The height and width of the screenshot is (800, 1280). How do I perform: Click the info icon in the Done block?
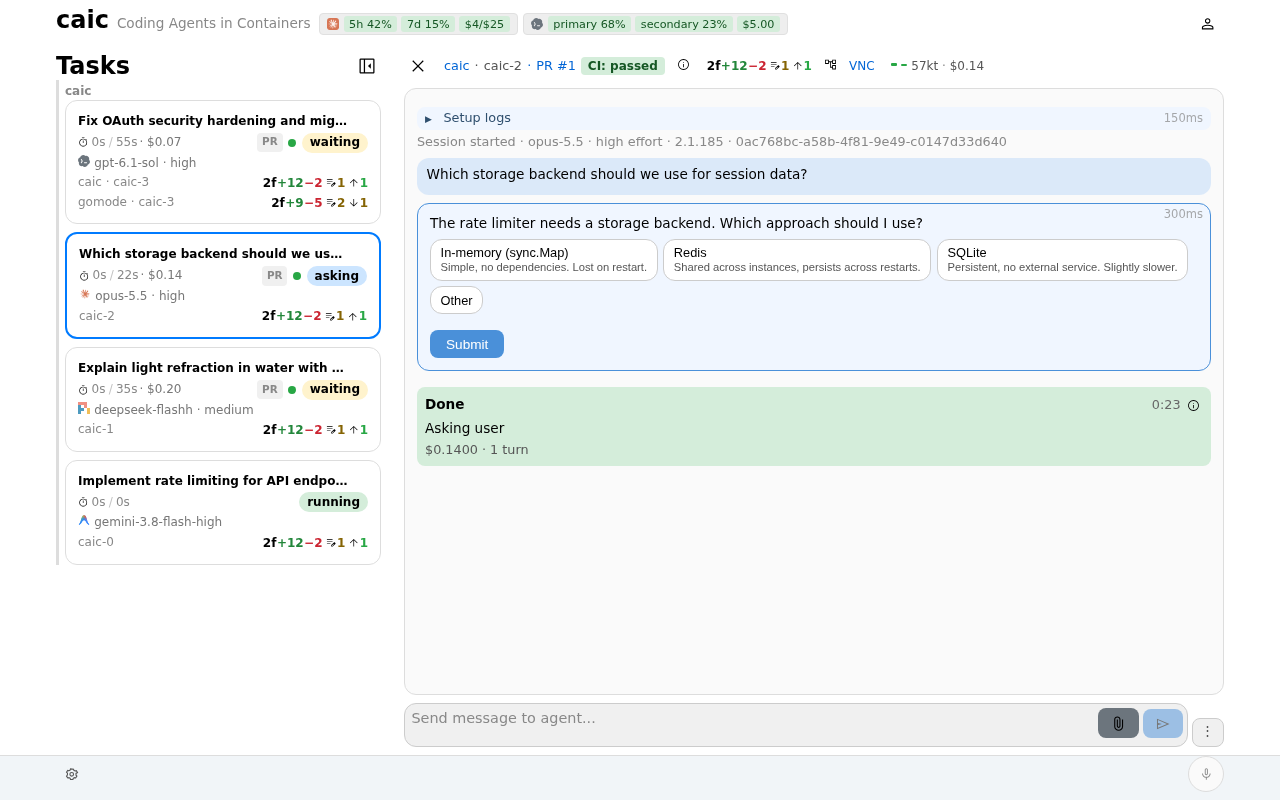1193,405
